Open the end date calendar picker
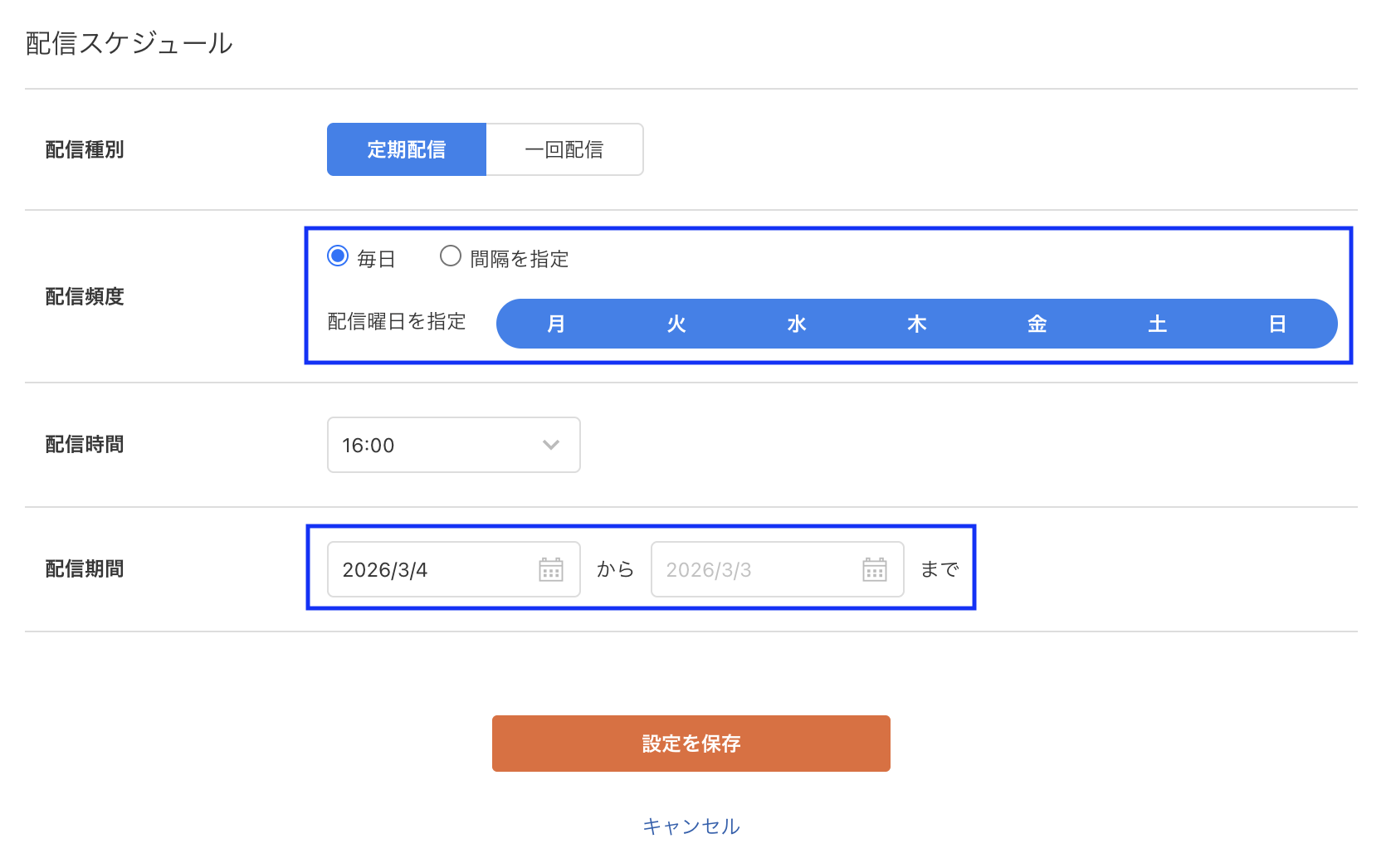The height and width of the screenshot is (868, 1396). point(875,569)
